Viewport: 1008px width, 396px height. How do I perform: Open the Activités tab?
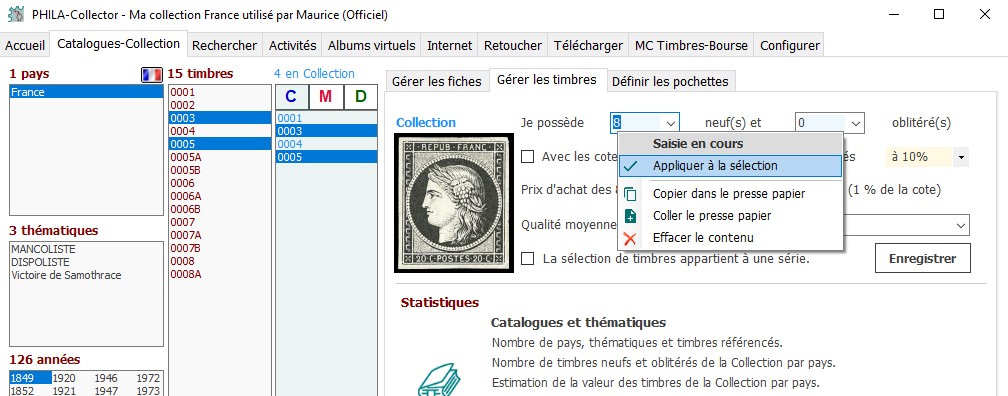point(292,46)
